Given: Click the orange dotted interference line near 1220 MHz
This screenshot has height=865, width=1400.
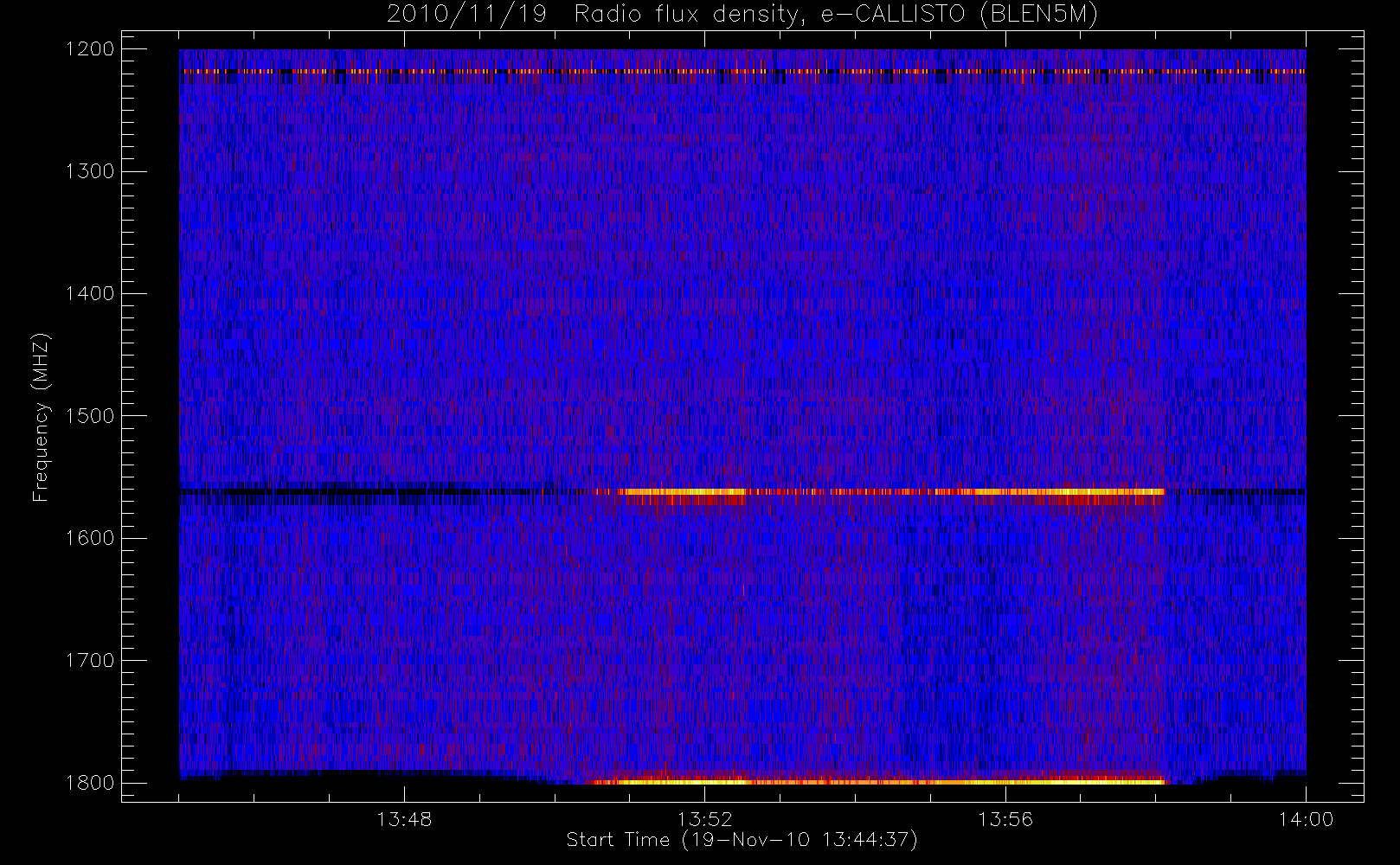Looking at the screenshot, I should (x=742, y=72).
